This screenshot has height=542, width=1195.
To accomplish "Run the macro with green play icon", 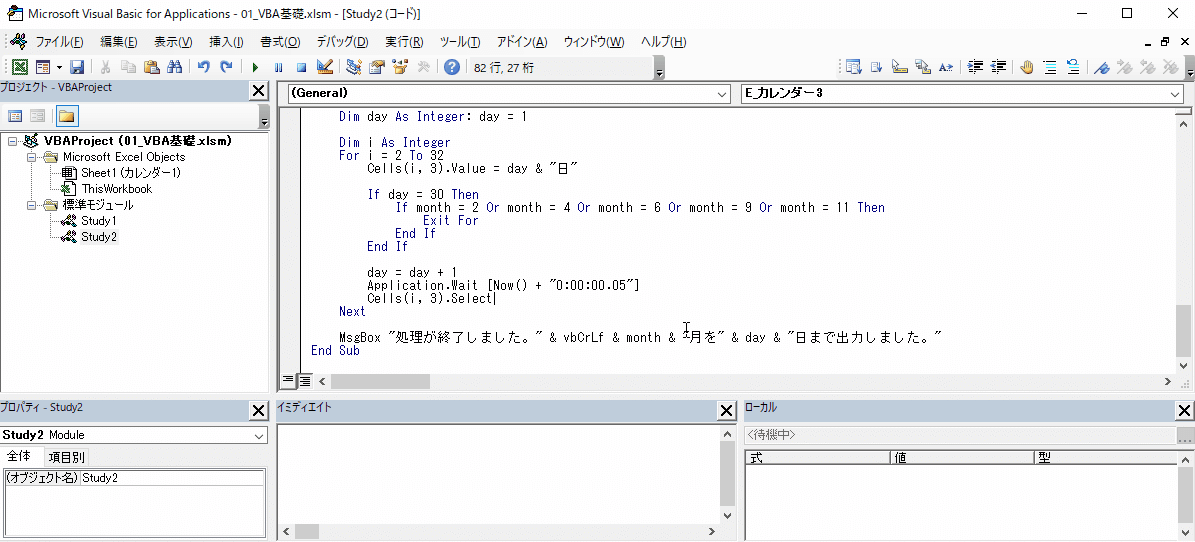I will tap(255, 67).
